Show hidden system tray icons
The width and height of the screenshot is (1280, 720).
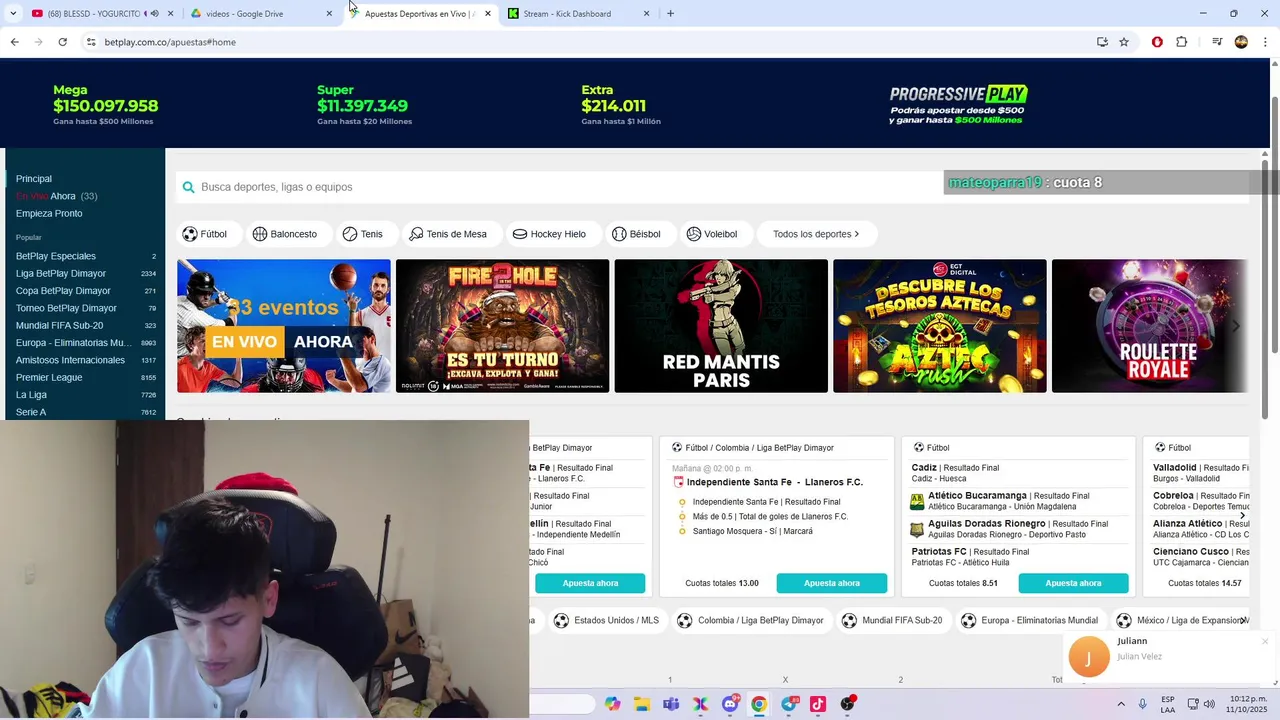(1120, 704)
